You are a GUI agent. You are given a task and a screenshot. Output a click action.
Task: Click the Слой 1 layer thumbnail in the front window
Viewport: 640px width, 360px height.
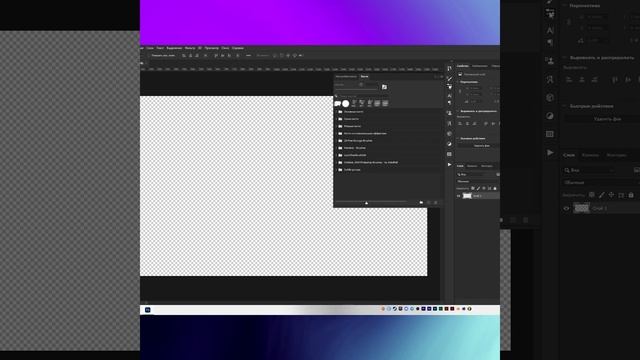[467, 196]
